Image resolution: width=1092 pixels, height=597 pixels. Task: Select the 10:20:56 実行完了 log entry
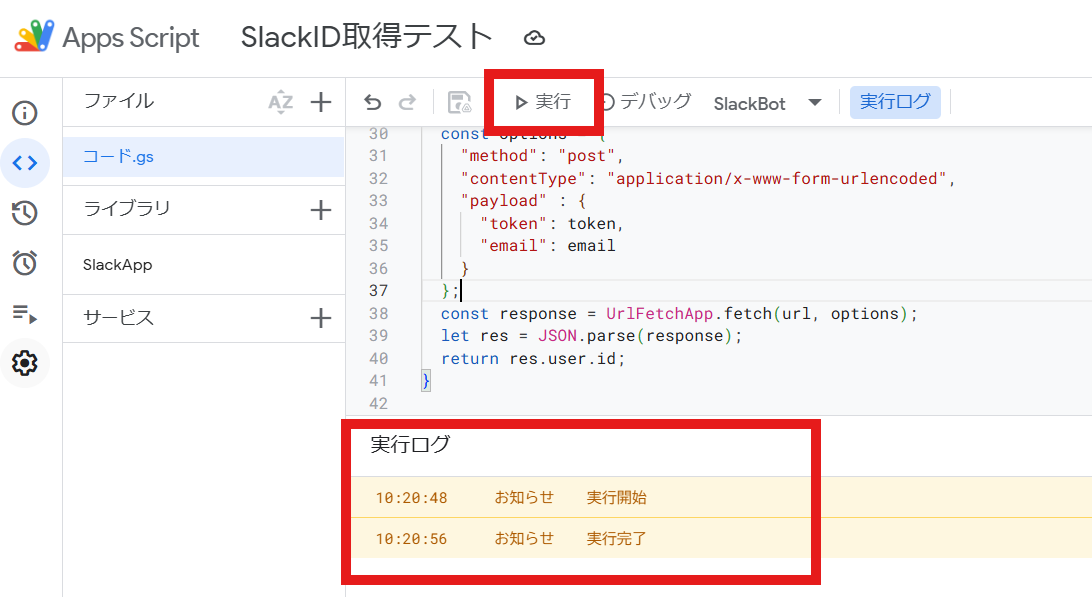tap(721, 538)
